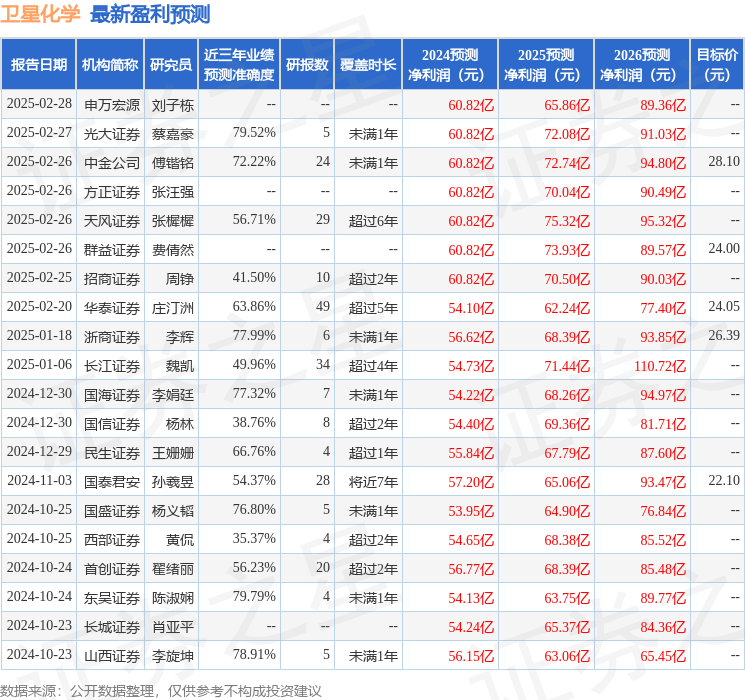Image resolution: width=745 pixels, height=700 pixels.
Task: Click the 卫星化学 title text
Action: coord(40,14)
